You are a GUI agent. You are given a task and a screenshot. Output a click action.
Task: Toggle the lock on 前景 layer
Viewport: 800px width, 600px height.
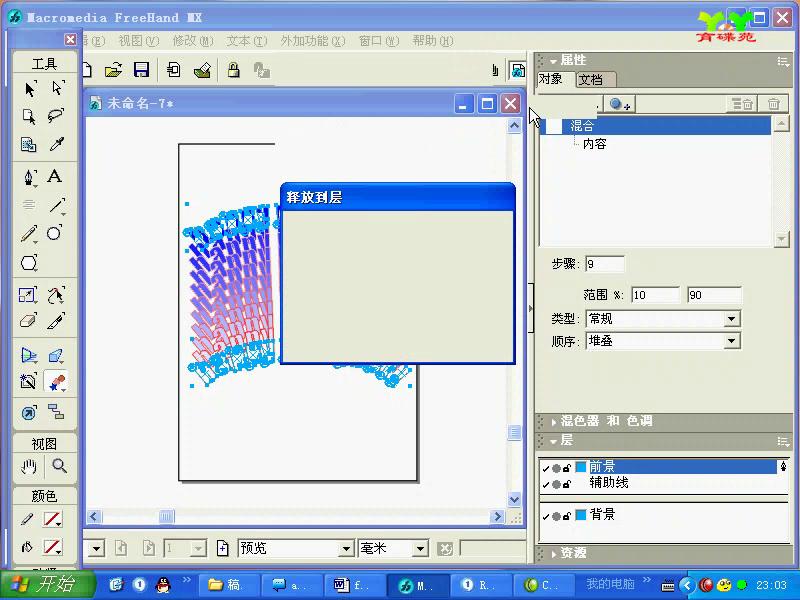click(566, 468)
